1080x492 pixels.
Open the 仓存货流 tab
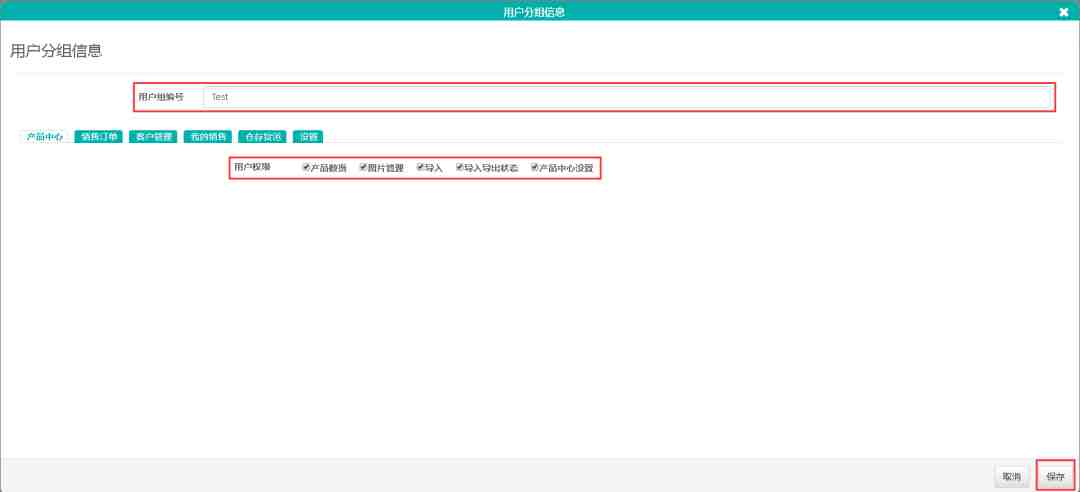[x=262, y=137]
